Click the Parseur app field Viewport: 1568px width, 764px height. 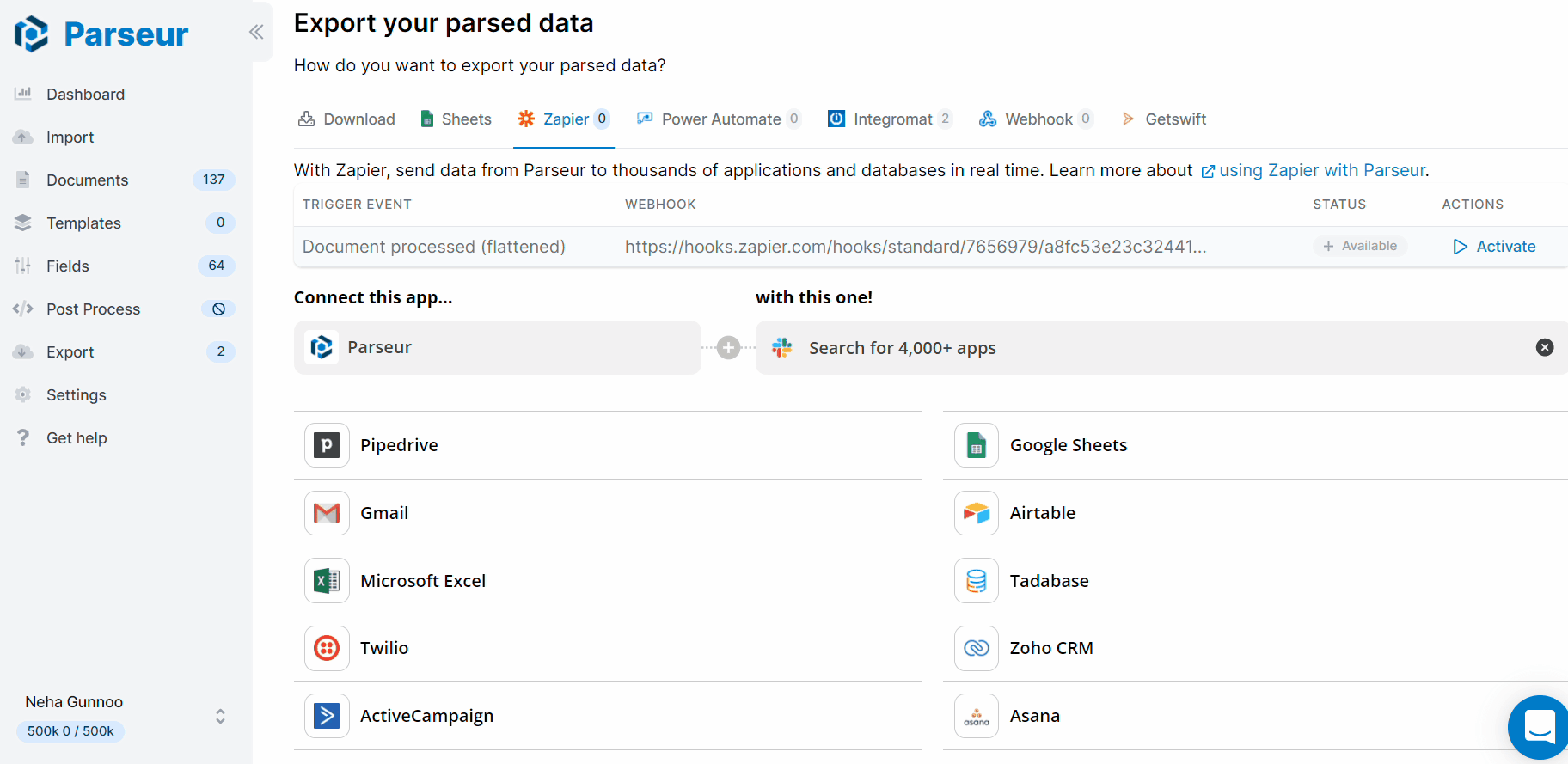pyautogui.click(x=498, y=347)
